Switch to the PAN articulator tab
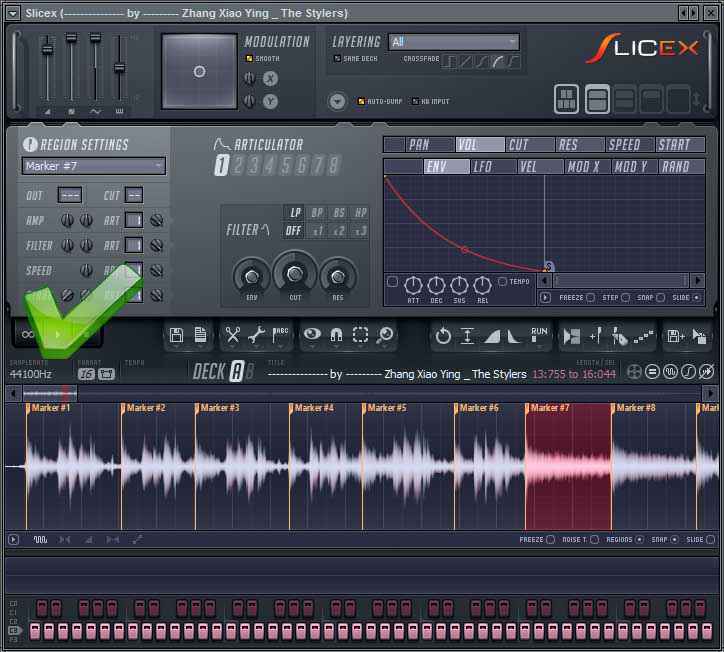 tap(419, 145)
